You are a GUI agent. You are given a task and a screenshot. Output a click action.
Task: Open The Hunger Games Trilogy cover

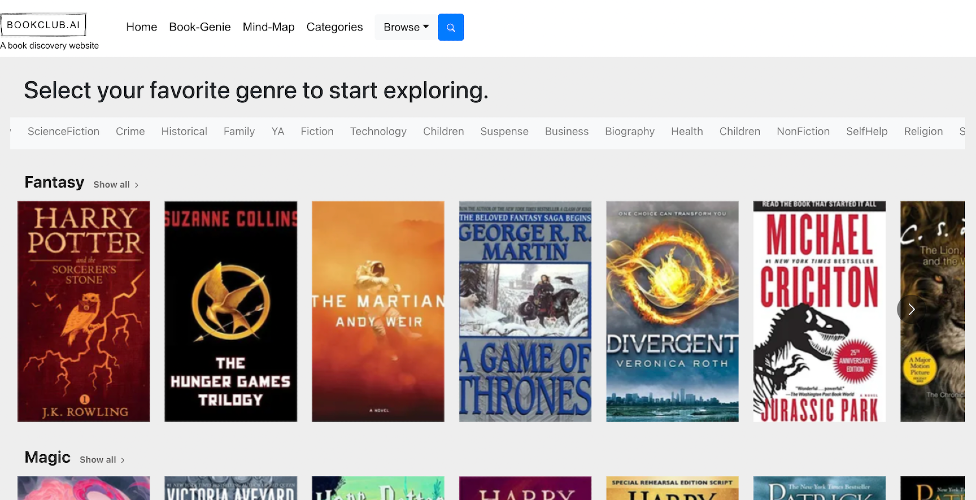[231, 311]
